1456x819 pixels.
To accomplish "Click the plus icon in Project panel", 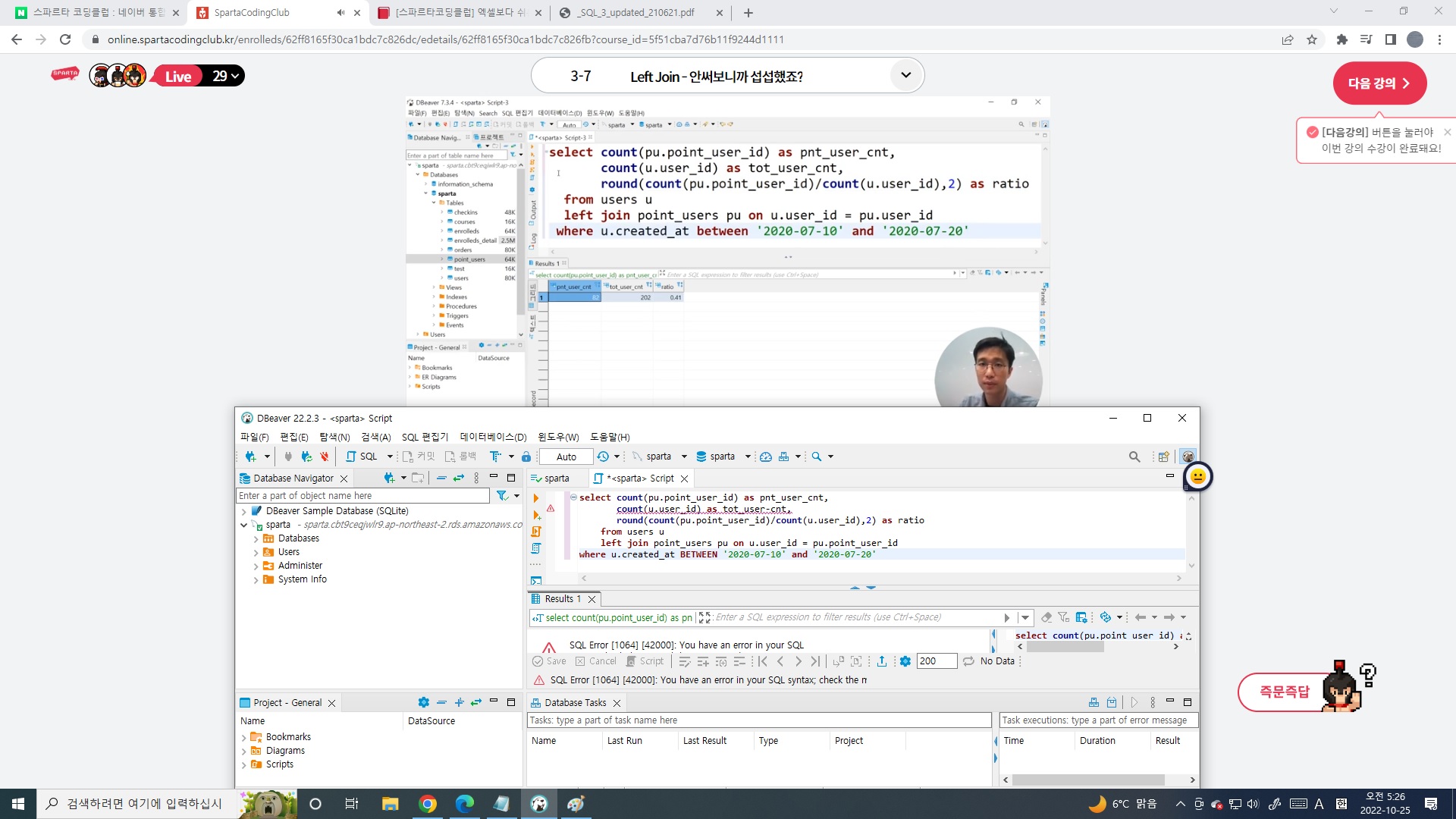I will click(x=459, y=703).
